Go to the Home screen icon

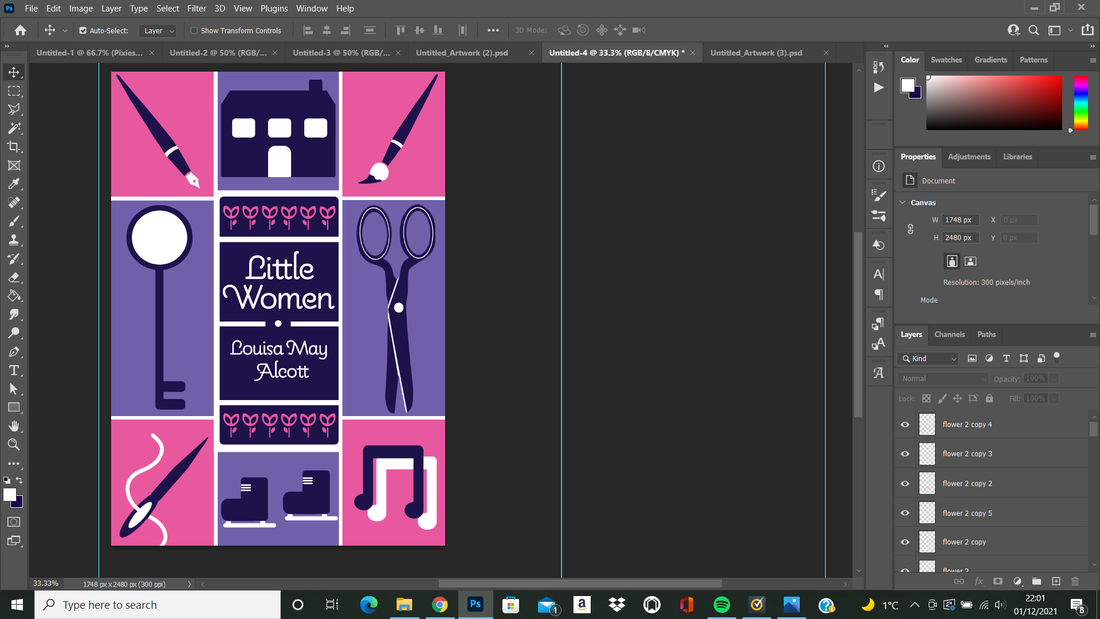point(20,30)
